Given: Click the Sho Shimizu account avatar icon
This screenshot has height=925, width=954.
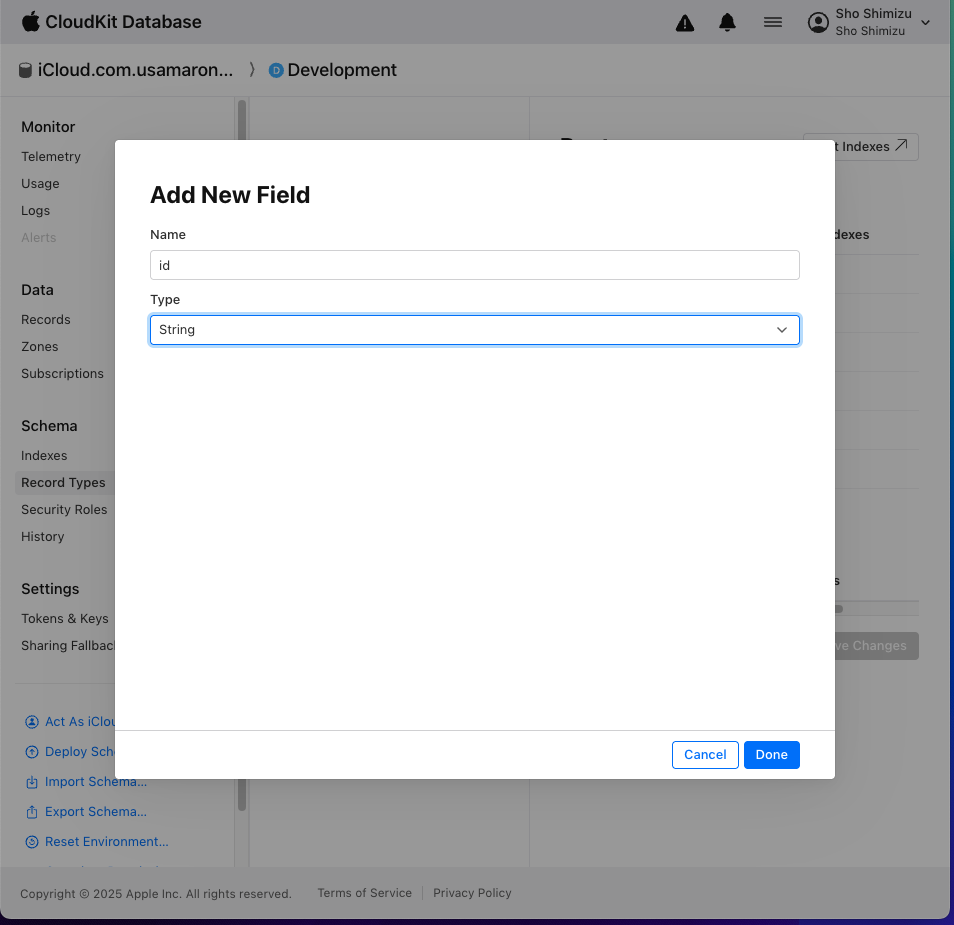Looking at the screenshot, I should (819, 22).
